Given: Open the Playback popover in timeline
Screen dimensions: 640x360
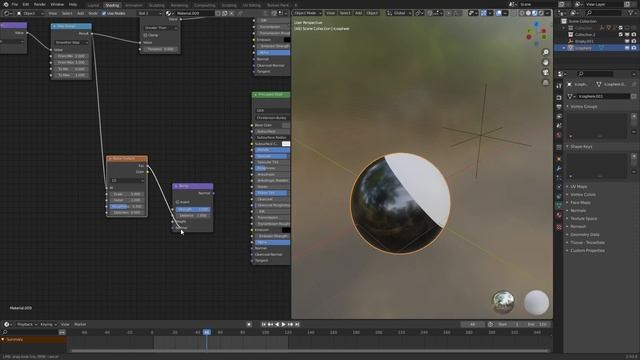Looking at the screenshot, I should click(x=27, y=324).
